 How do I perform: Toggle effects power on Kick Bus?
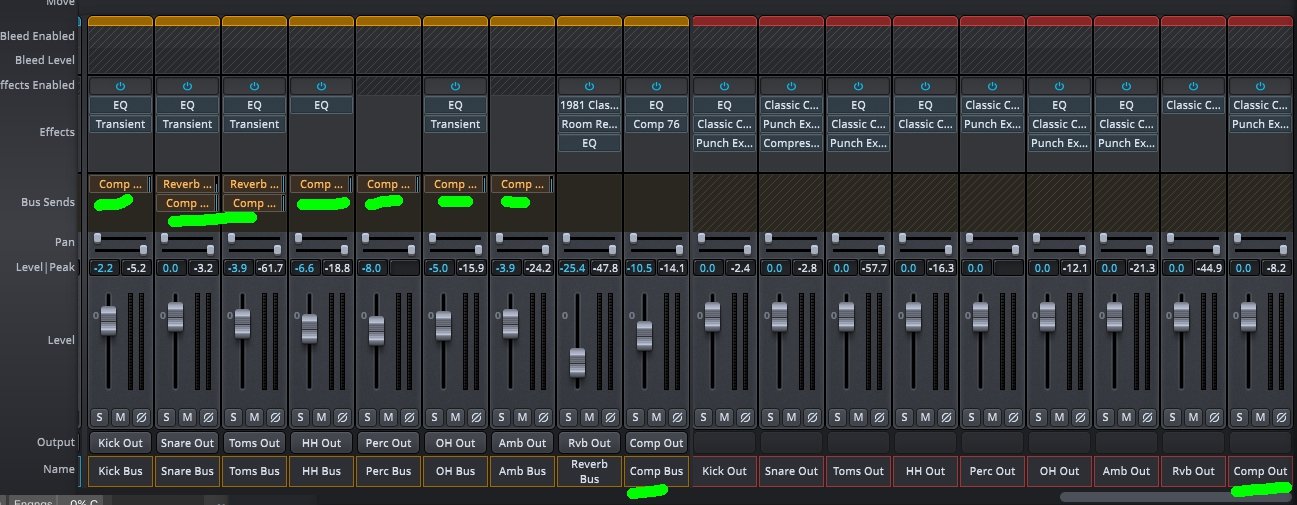(x=120, y=86)
